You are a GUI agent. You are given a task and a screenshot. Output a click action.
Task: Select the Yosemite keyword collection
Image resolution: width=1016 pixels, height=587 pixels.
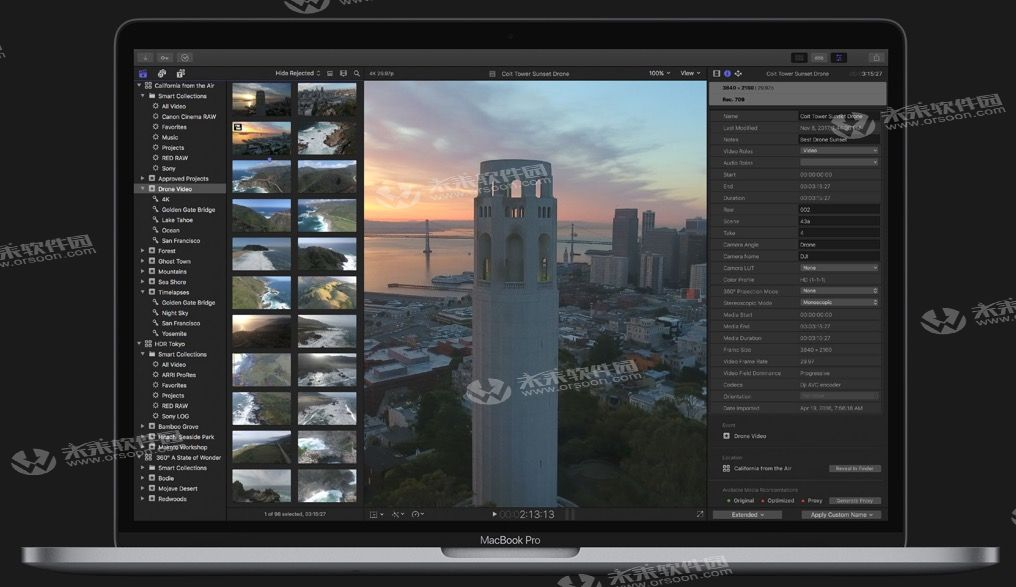pyautogui.click(x=174, y=334)
